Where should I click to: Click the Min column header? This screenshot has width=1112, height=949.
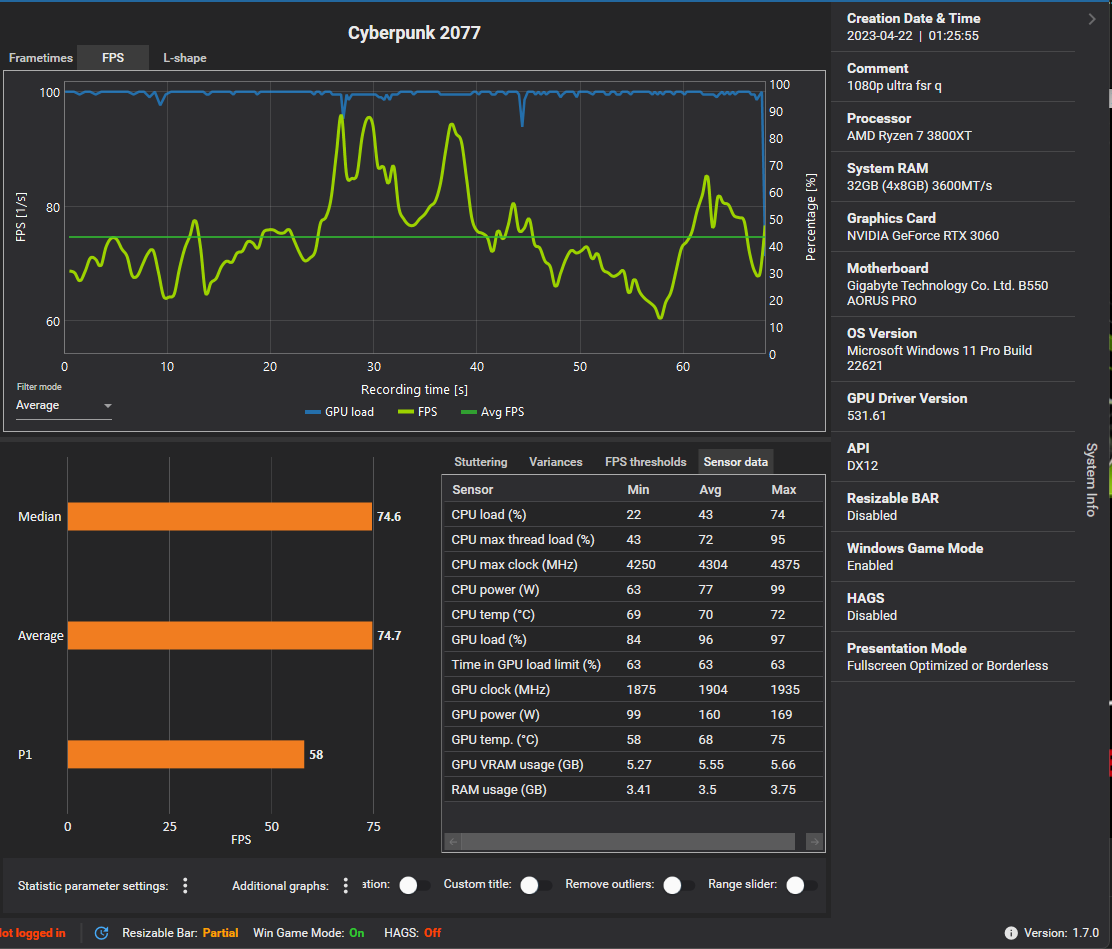638,489
